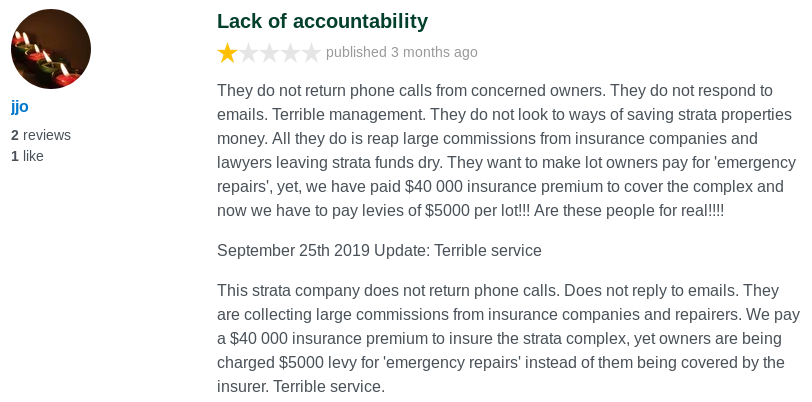This screenshot has height=402, width=812.
Task: Click the September 25th 2019 Update line
Action: 379,251
